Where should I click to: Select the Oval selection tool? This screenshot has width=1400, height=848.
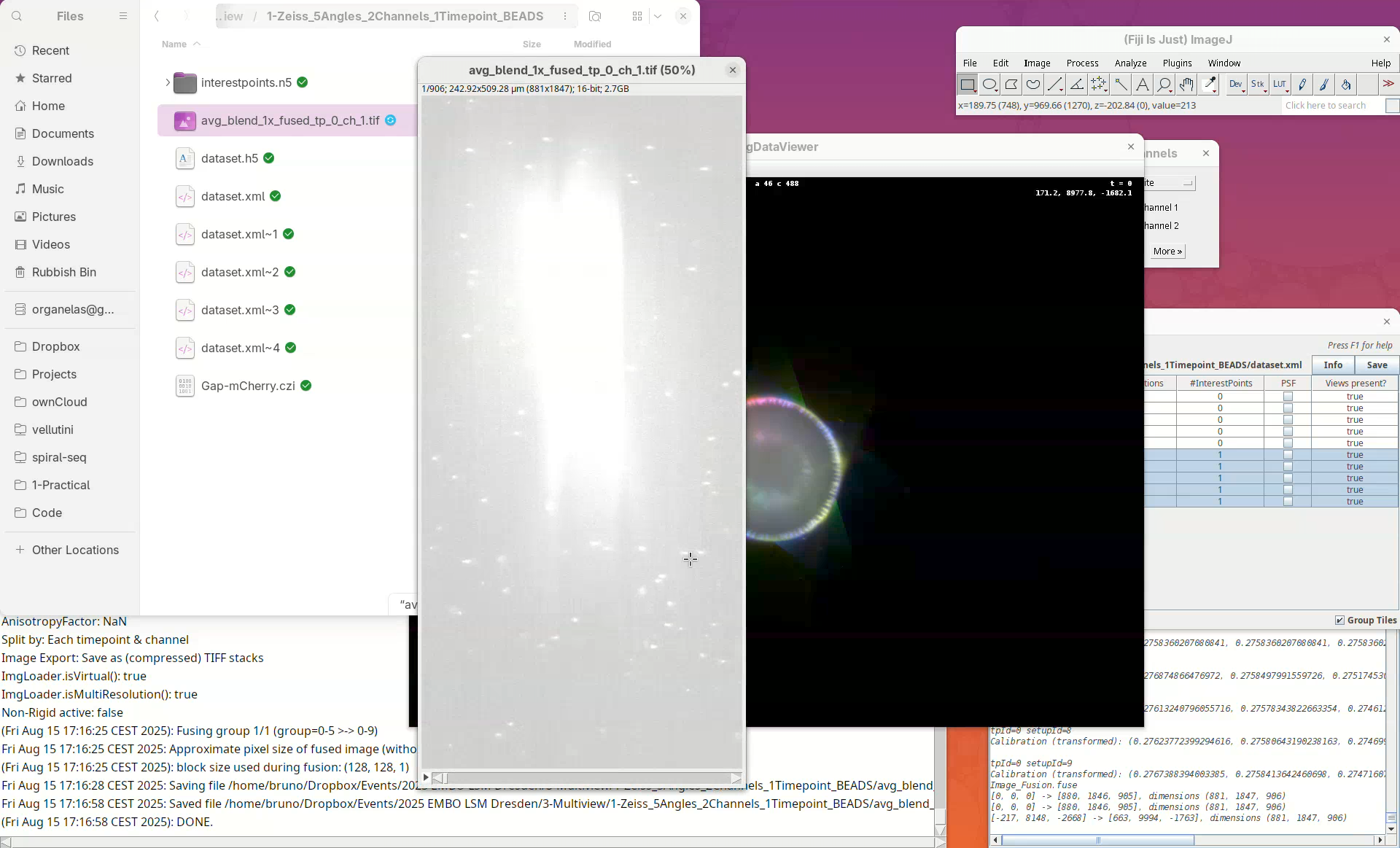[989, 85]
